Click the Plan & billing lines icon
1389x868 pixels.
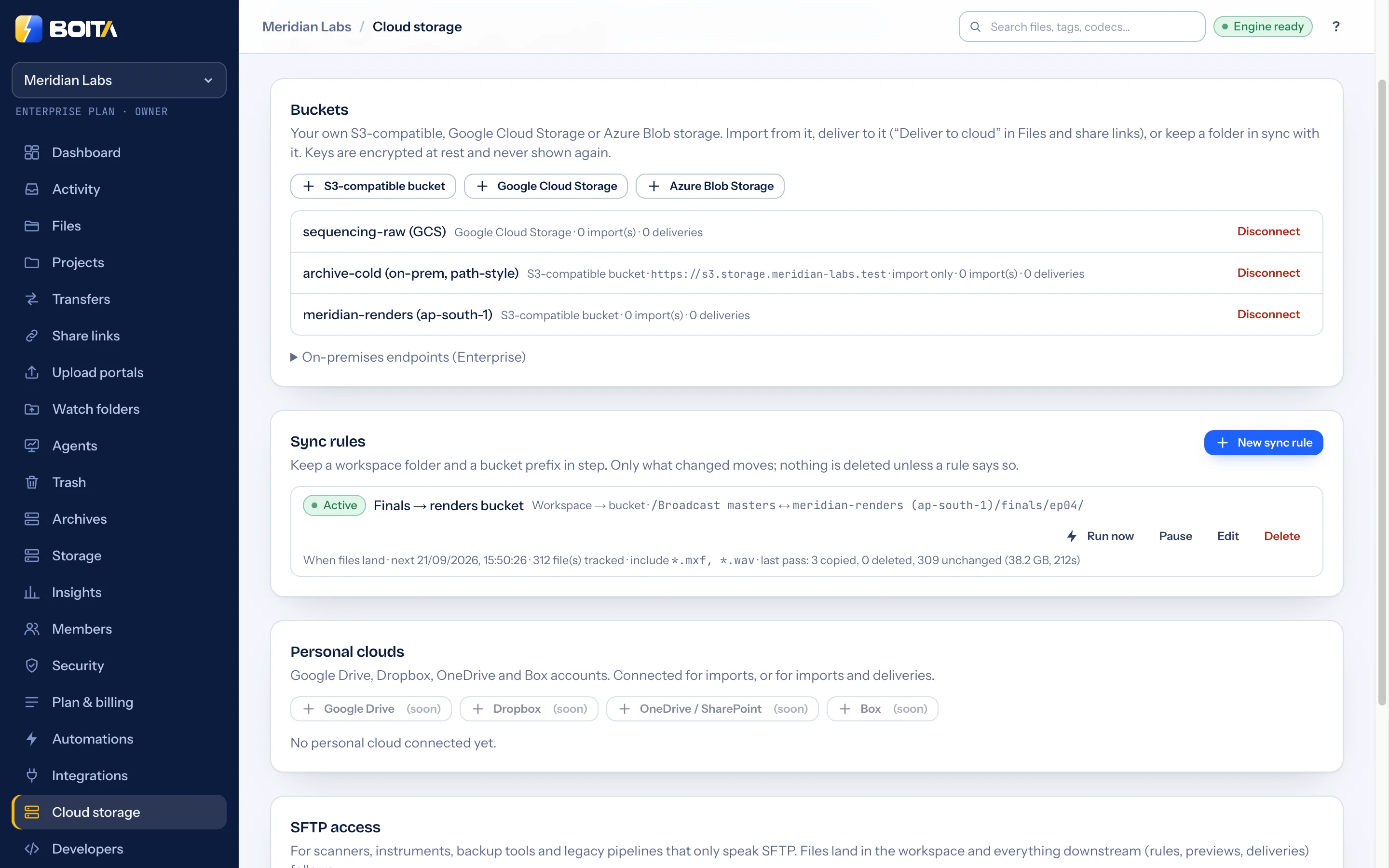31,702
